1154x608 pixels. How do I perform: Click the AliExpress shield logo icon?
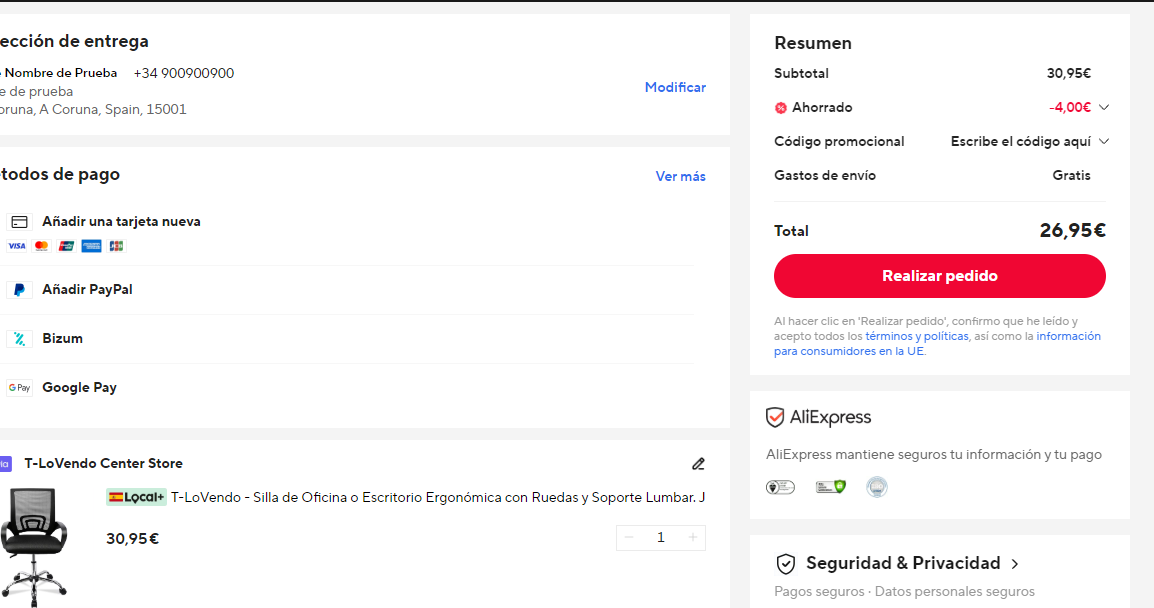pyautogui.click(x=775, y=417)
